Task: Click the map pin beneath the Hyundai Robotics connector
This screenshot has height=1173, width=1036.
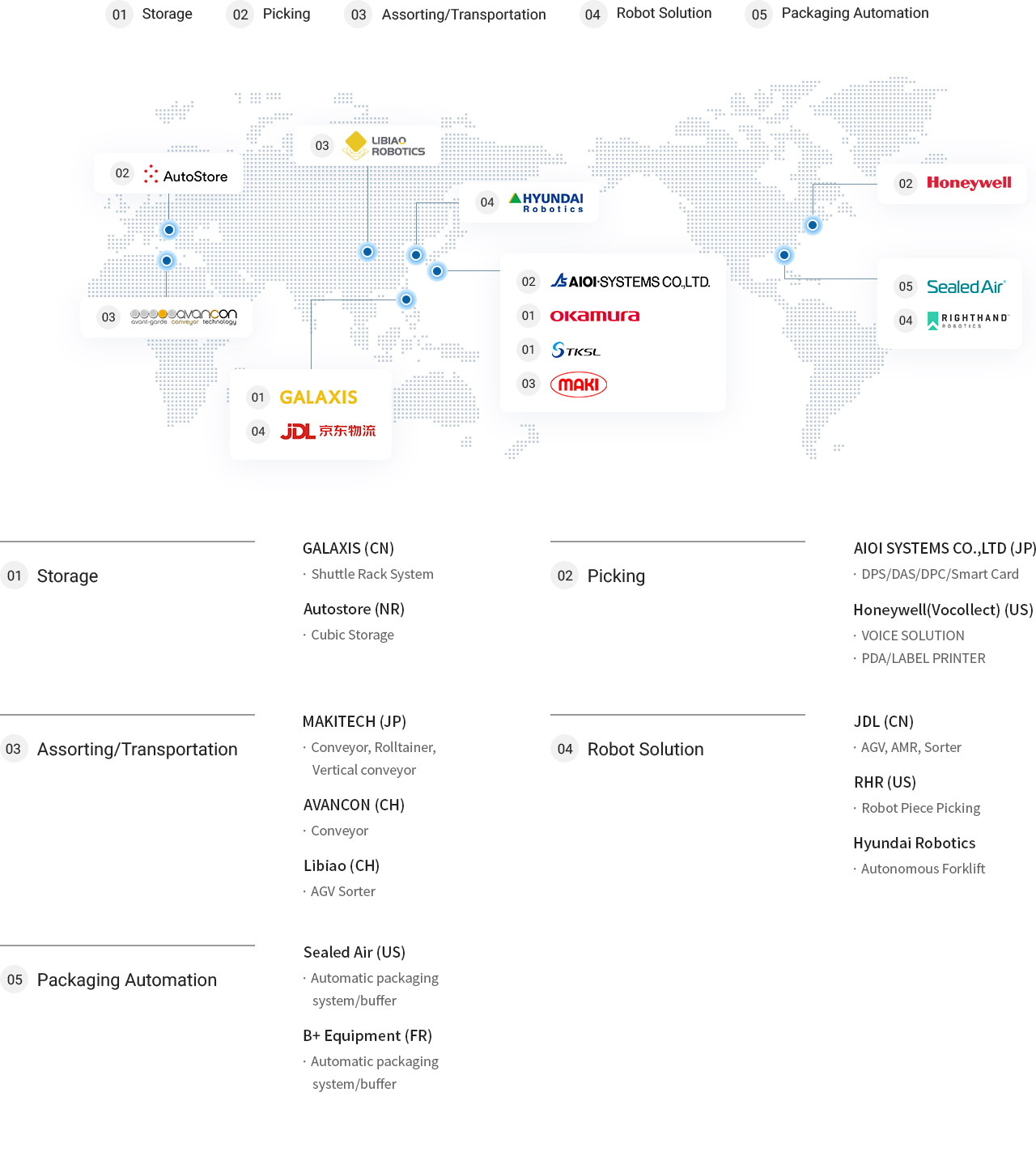Action: [x=416, y=255]
